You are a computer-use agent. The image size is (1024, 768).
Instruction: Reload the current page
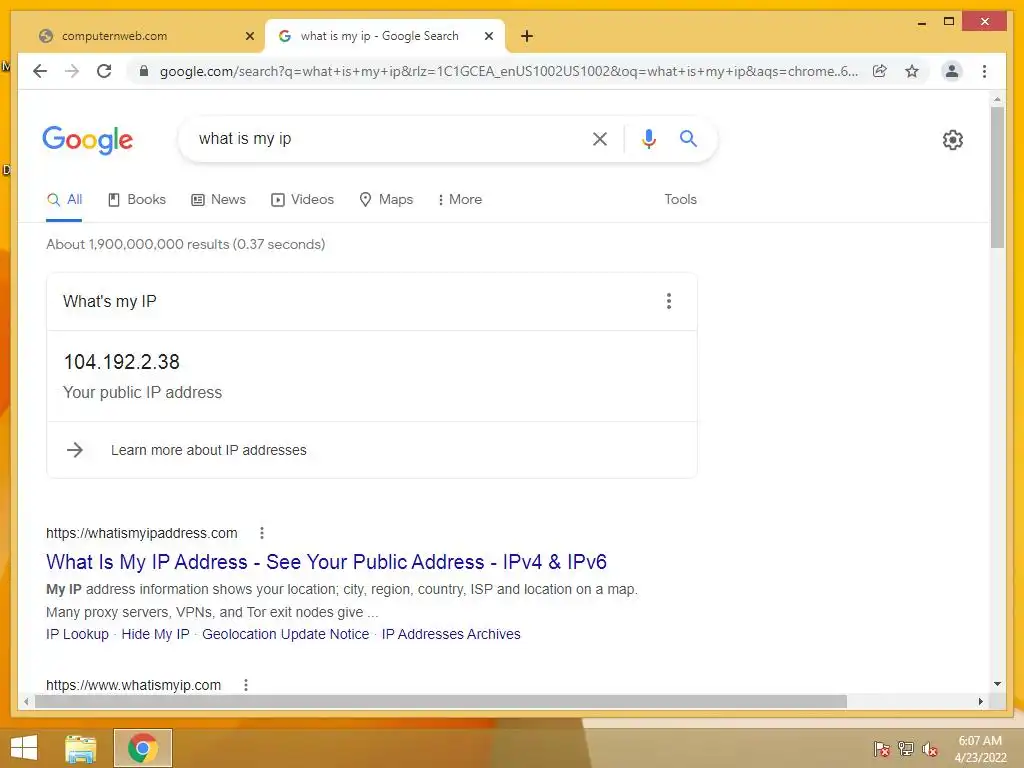104,71
